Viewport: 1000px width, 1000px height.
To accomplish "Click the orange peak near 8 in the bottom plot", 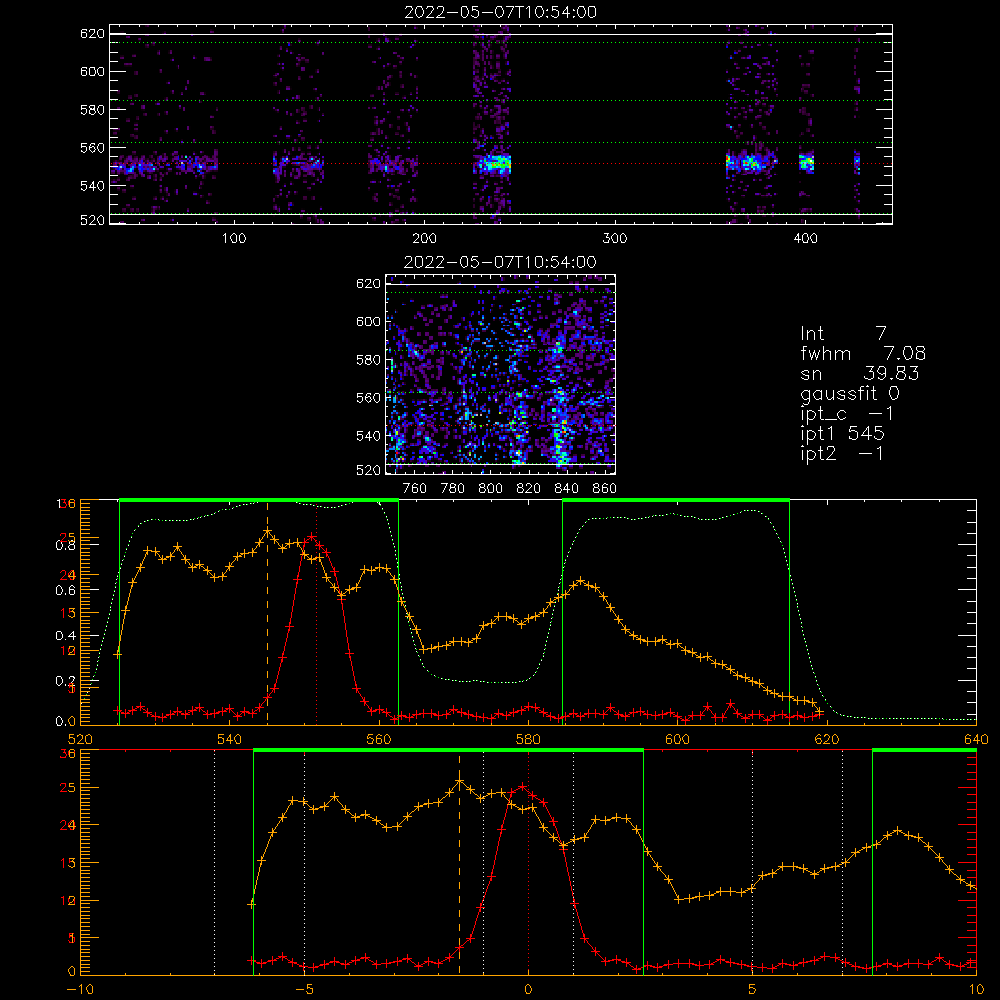I will click(x=898, y=830).
